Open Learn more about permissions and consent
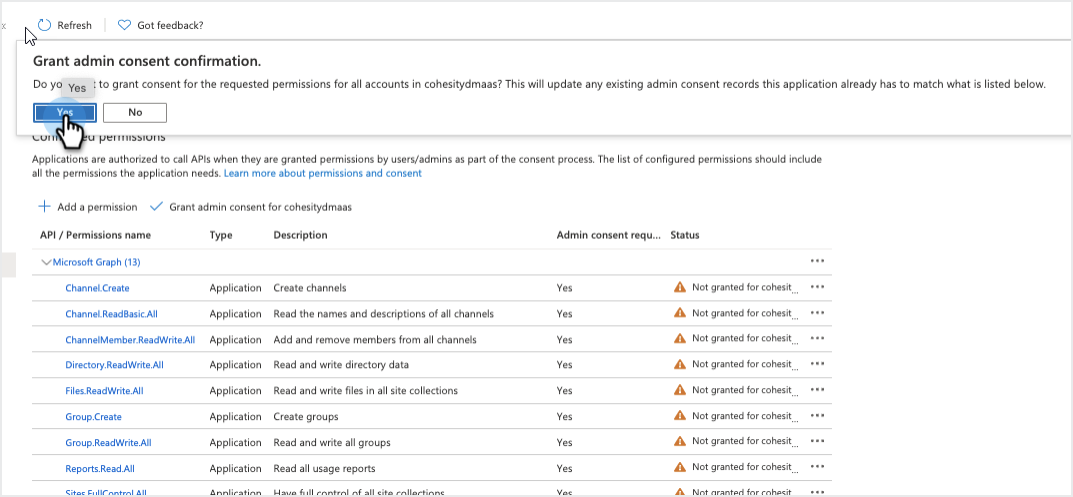This screenshot has width=1073, height=497. 323,173
